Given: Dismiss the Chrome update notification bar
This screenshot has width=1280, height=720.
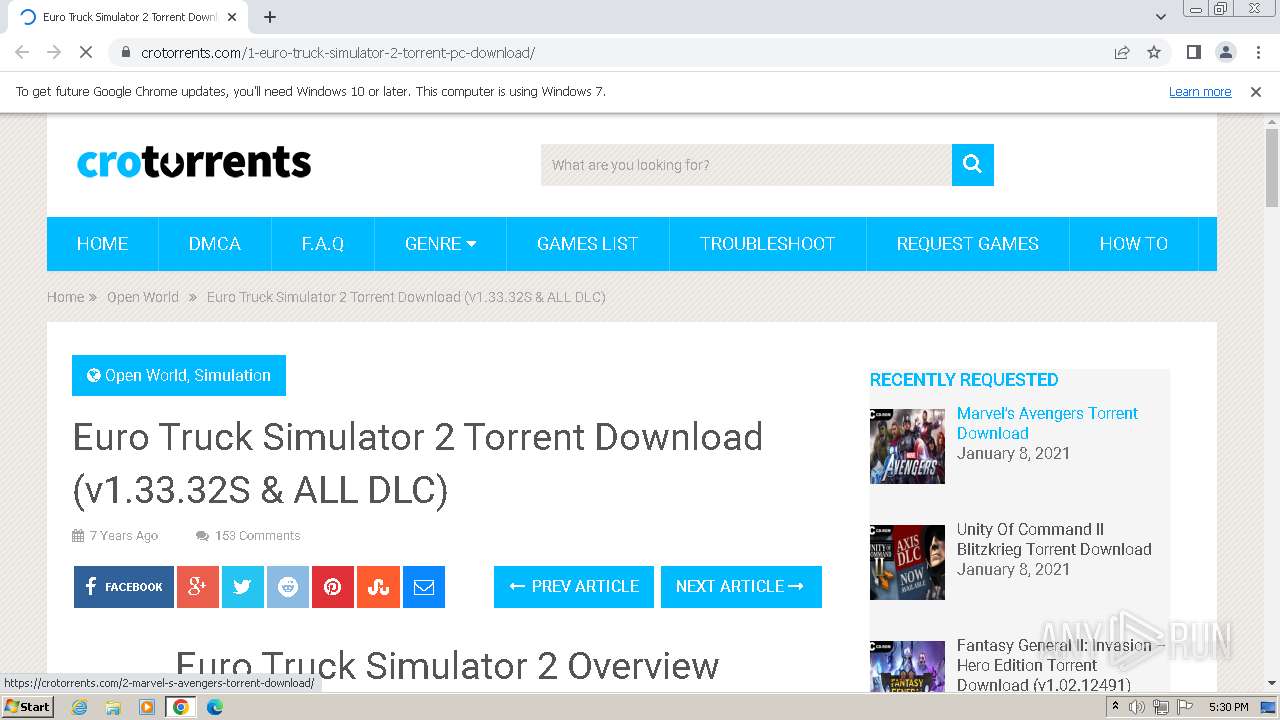Looking at the screenshot, I should click(x=1256, y=91).
